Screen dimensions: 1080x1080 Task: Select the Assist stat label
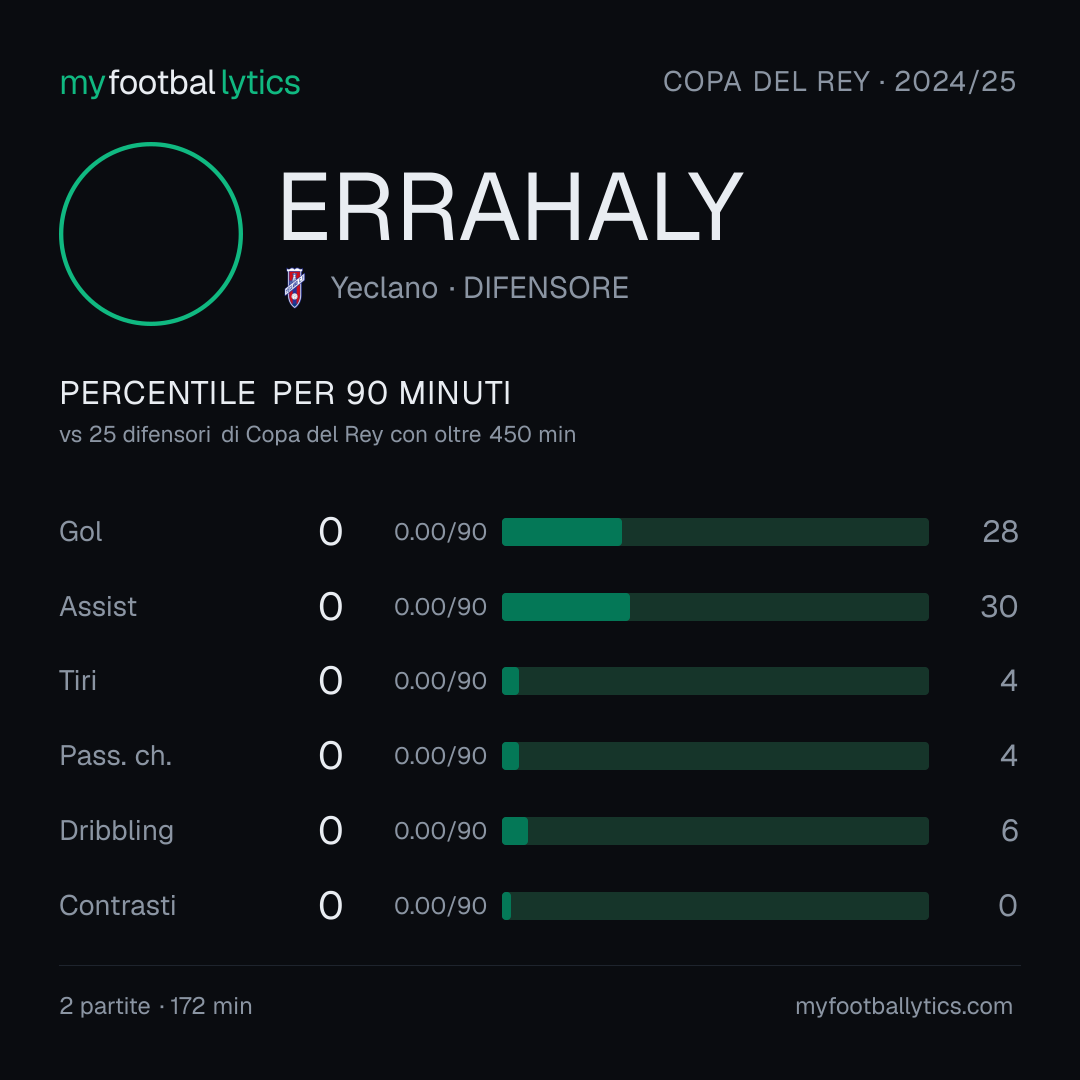pyautogui.click(x=98, y=607)
